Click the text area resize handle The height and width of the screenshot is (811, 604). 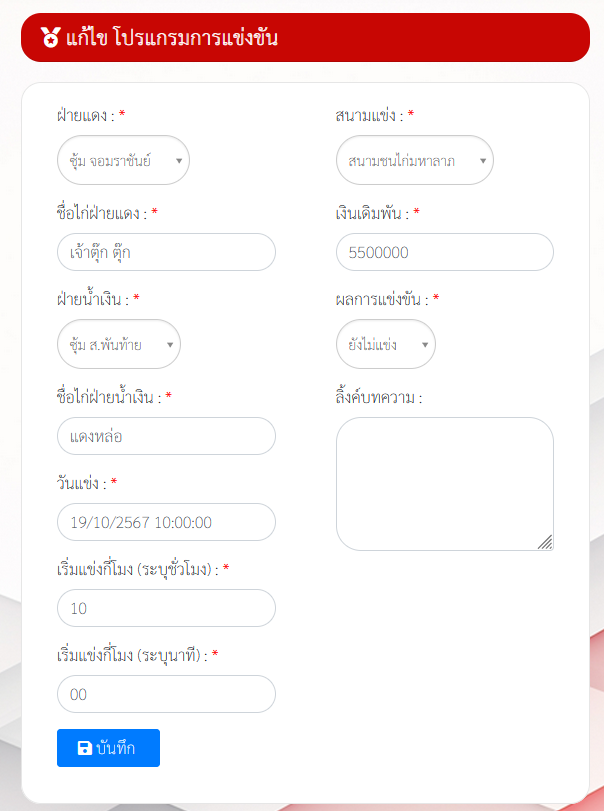pyautogui.click(x=545, y=542)
